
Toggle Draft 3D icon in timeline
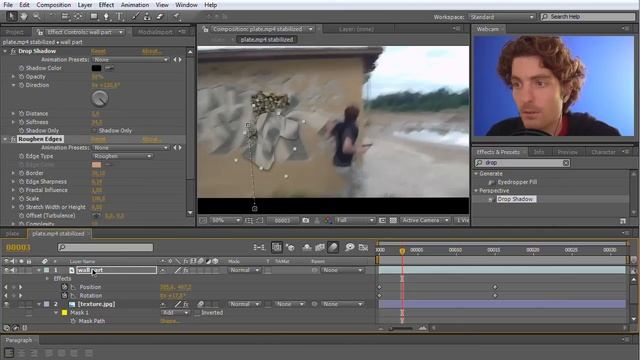click(290, 247)
